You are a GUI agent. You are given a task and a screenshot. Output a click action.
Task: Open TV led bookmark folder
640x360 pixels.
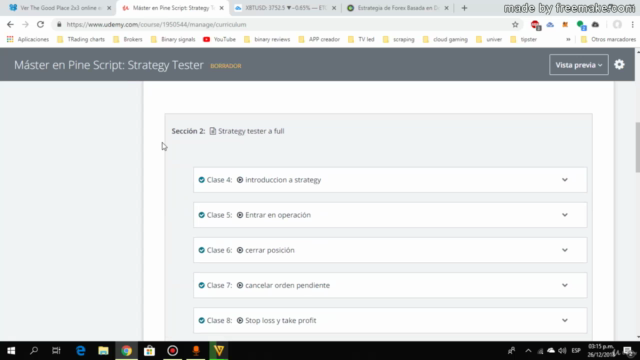(x=361, y=39)
